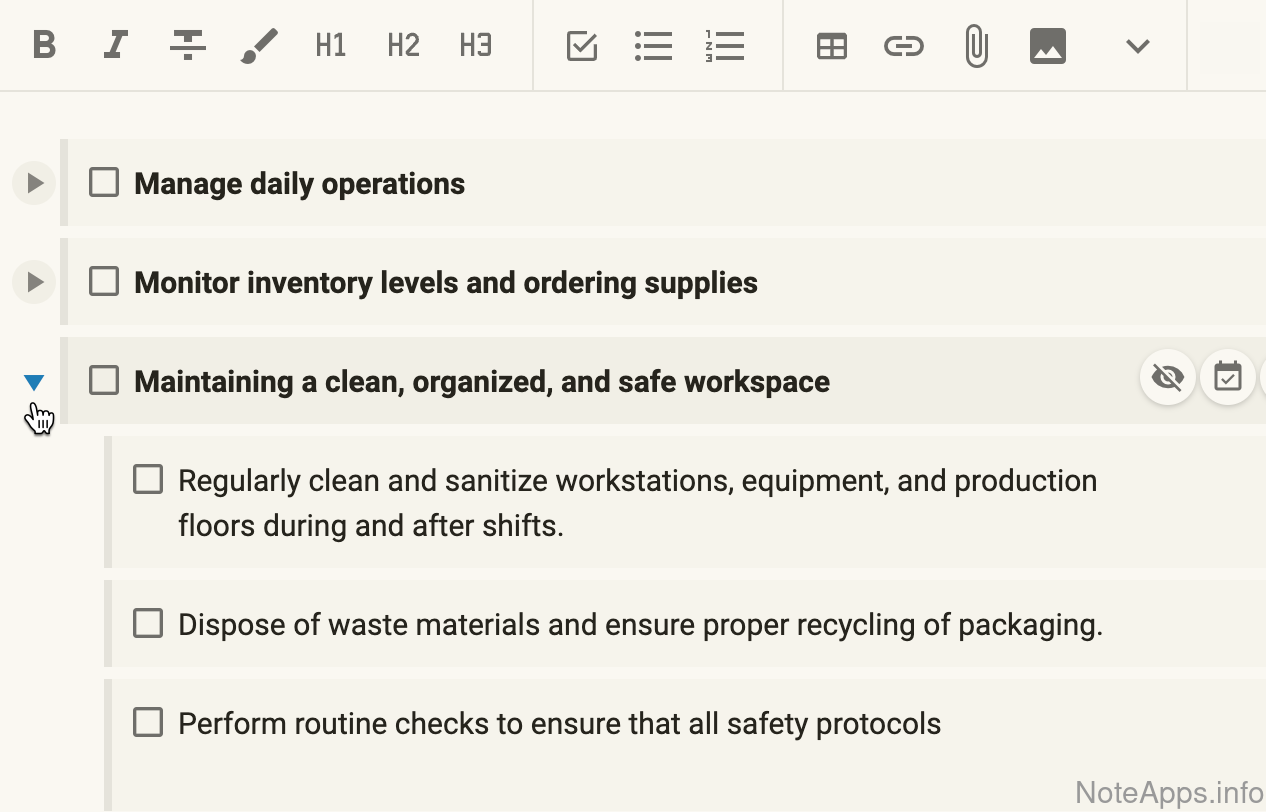
Task: Check the 'Manage daily operations' checkbox
Action: click(104, 183)
